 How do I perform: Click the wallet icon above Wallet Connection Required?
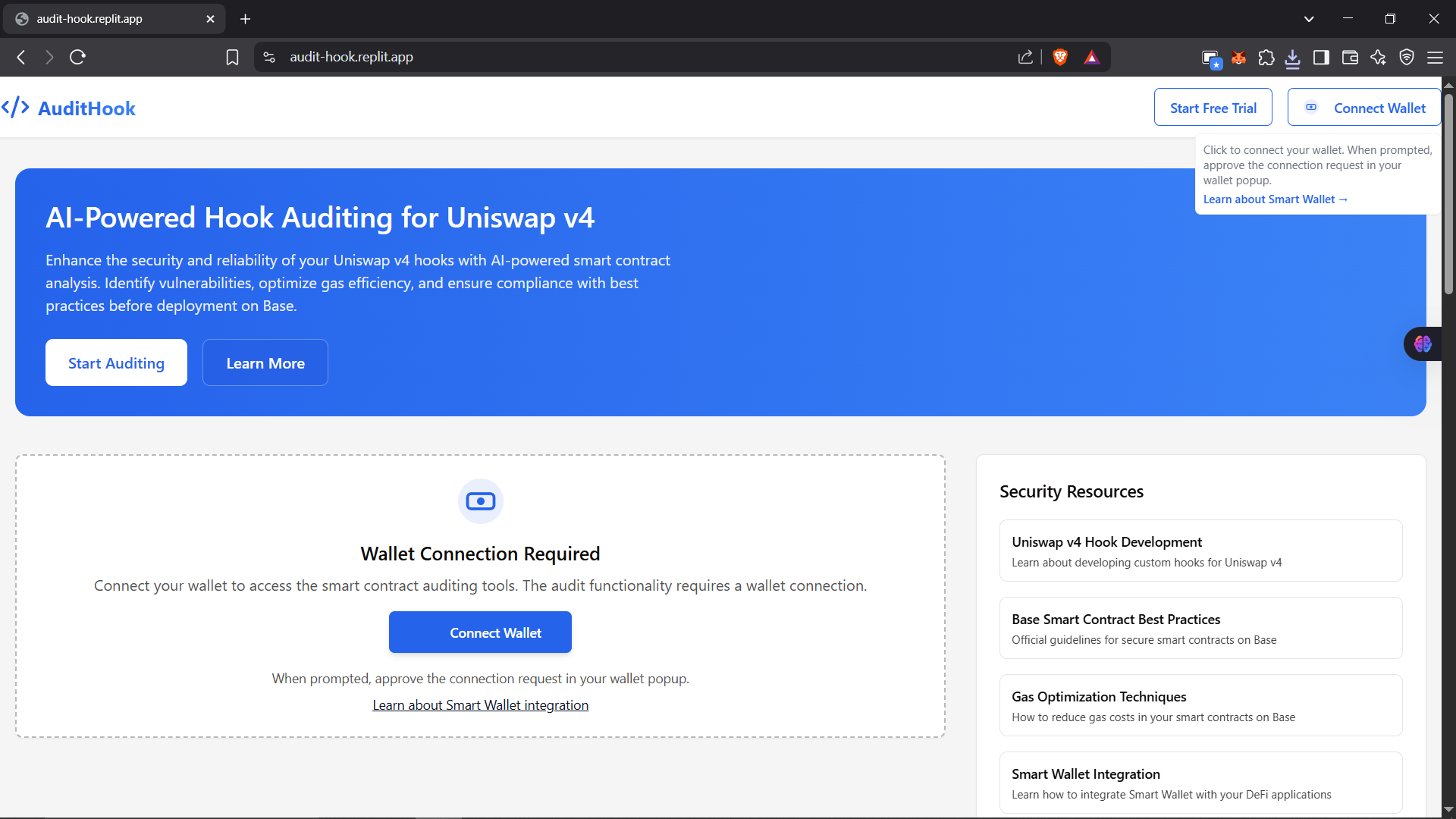[481, 501]
